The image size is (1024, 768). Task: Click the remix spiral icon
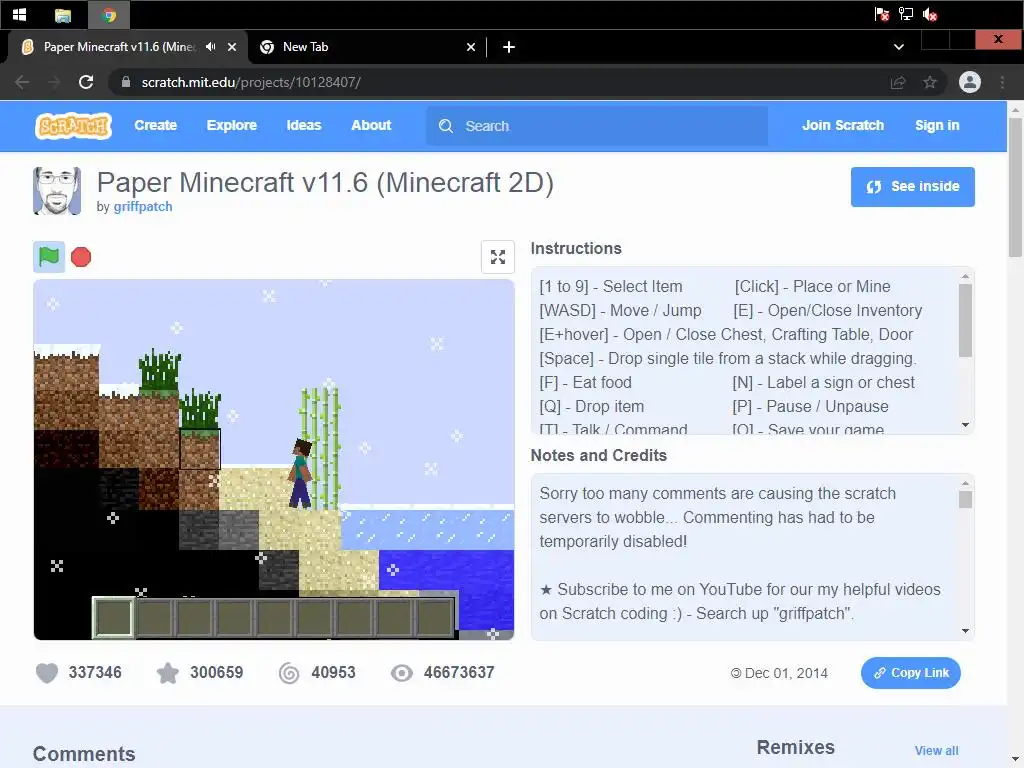289,673
